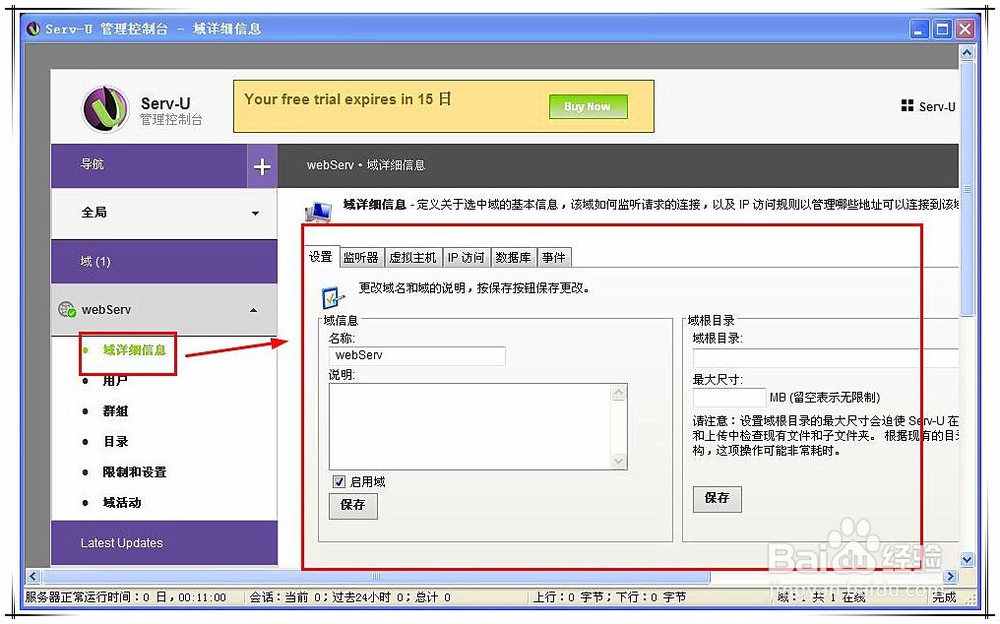The image size is (1000, 624).
Task: Click the 名称 field containing webServ
Action: pos(417,355)
